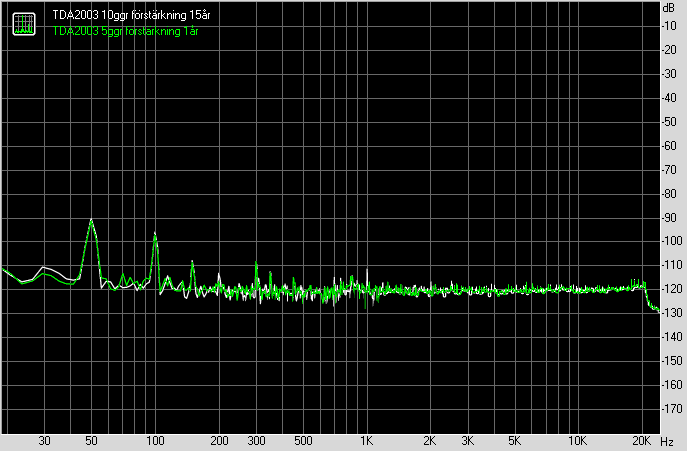This screenshot has width=687, height=451.
Task: Click the dB unit label at the axis top
Action: [669, 8]
